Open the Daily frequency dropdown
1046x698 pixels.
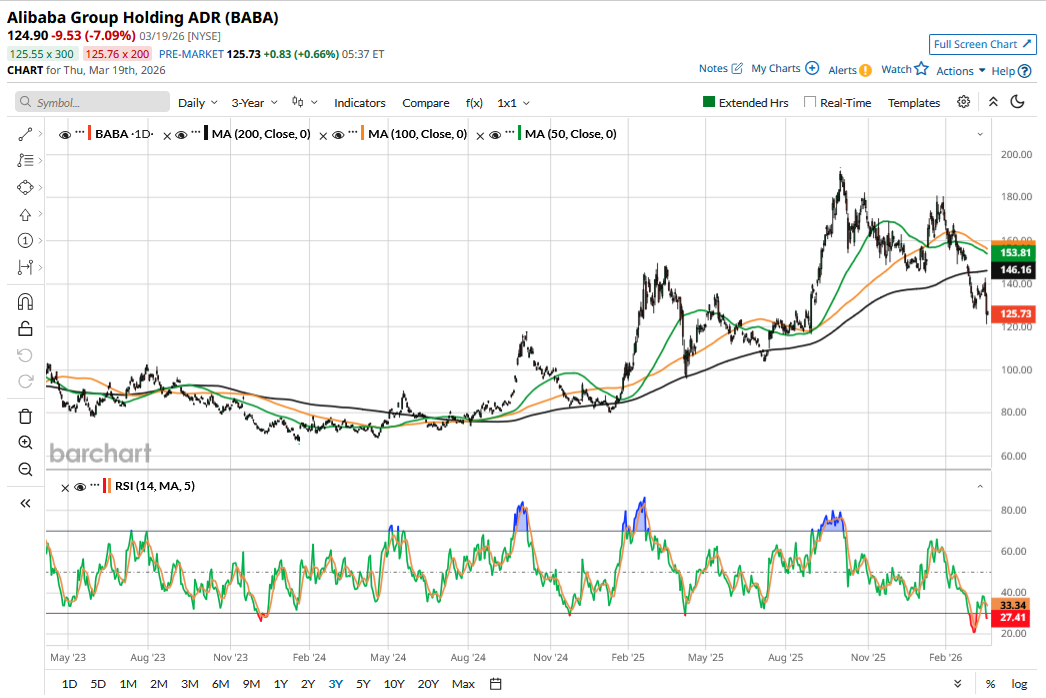coord(197,103)
